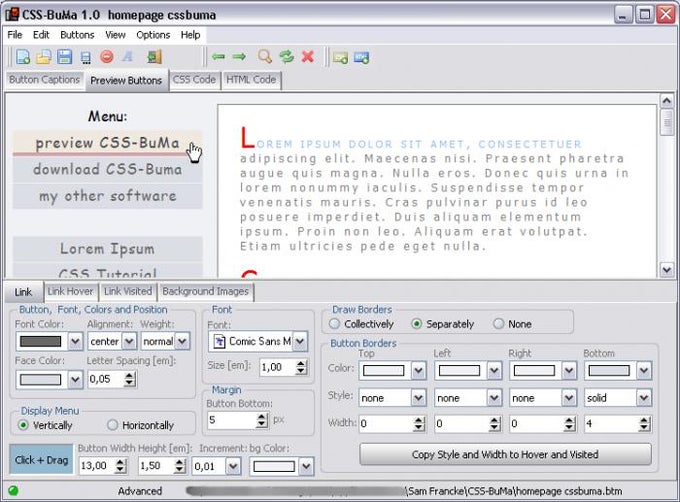Click the download CSS-Buma menu button
This screenshot has width=680, height=502.
pos(108,170)
